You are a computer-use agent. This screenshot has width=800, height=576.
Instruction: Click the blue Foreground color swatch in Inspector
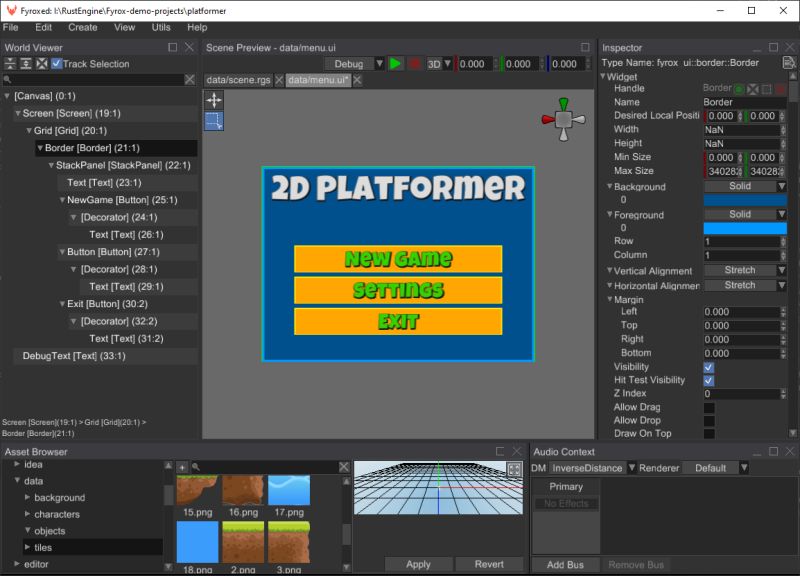click(x=744, y=227)
